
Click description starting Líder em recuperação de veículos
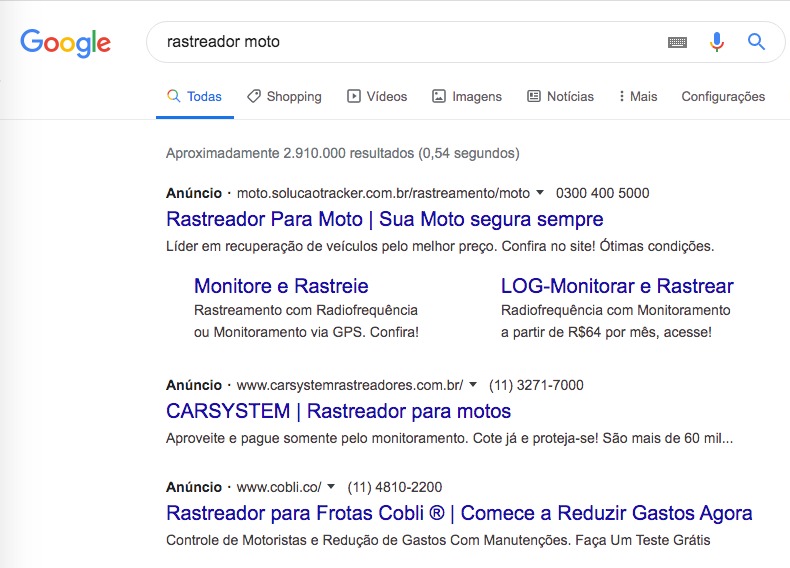click(440, 246)
